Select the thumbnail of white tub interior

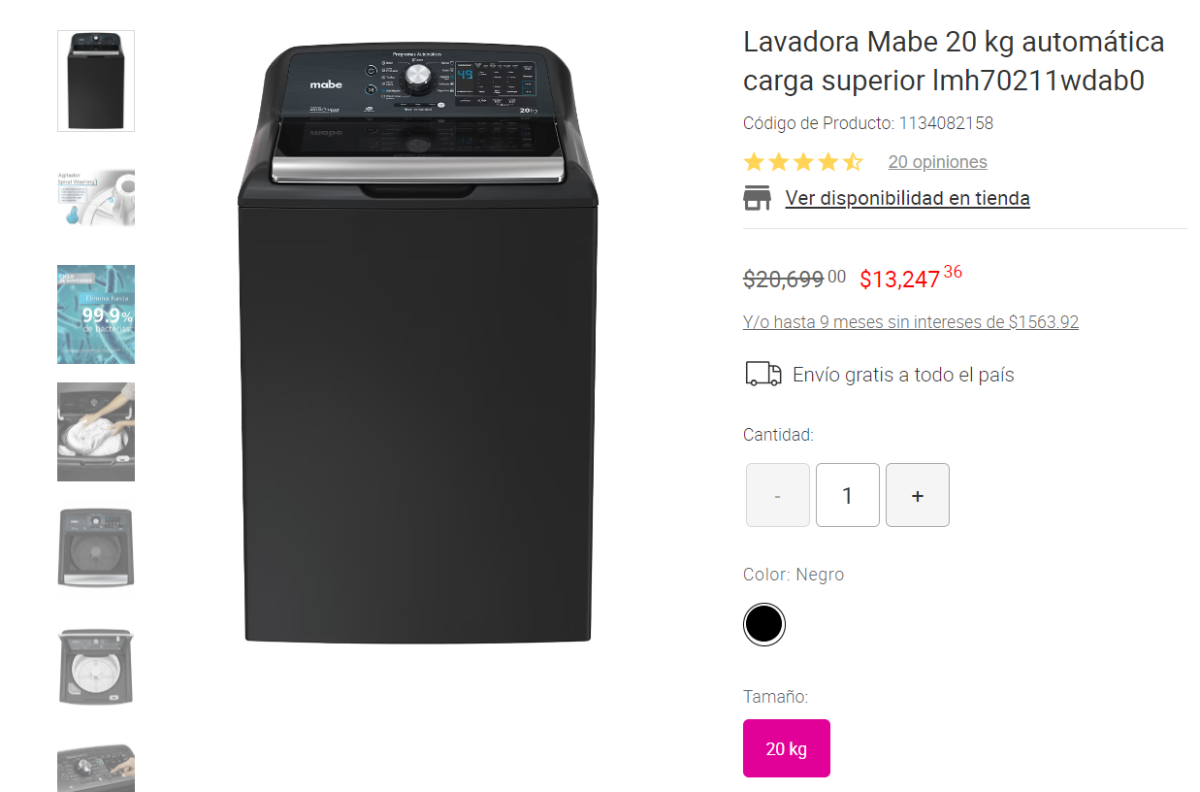96,666
